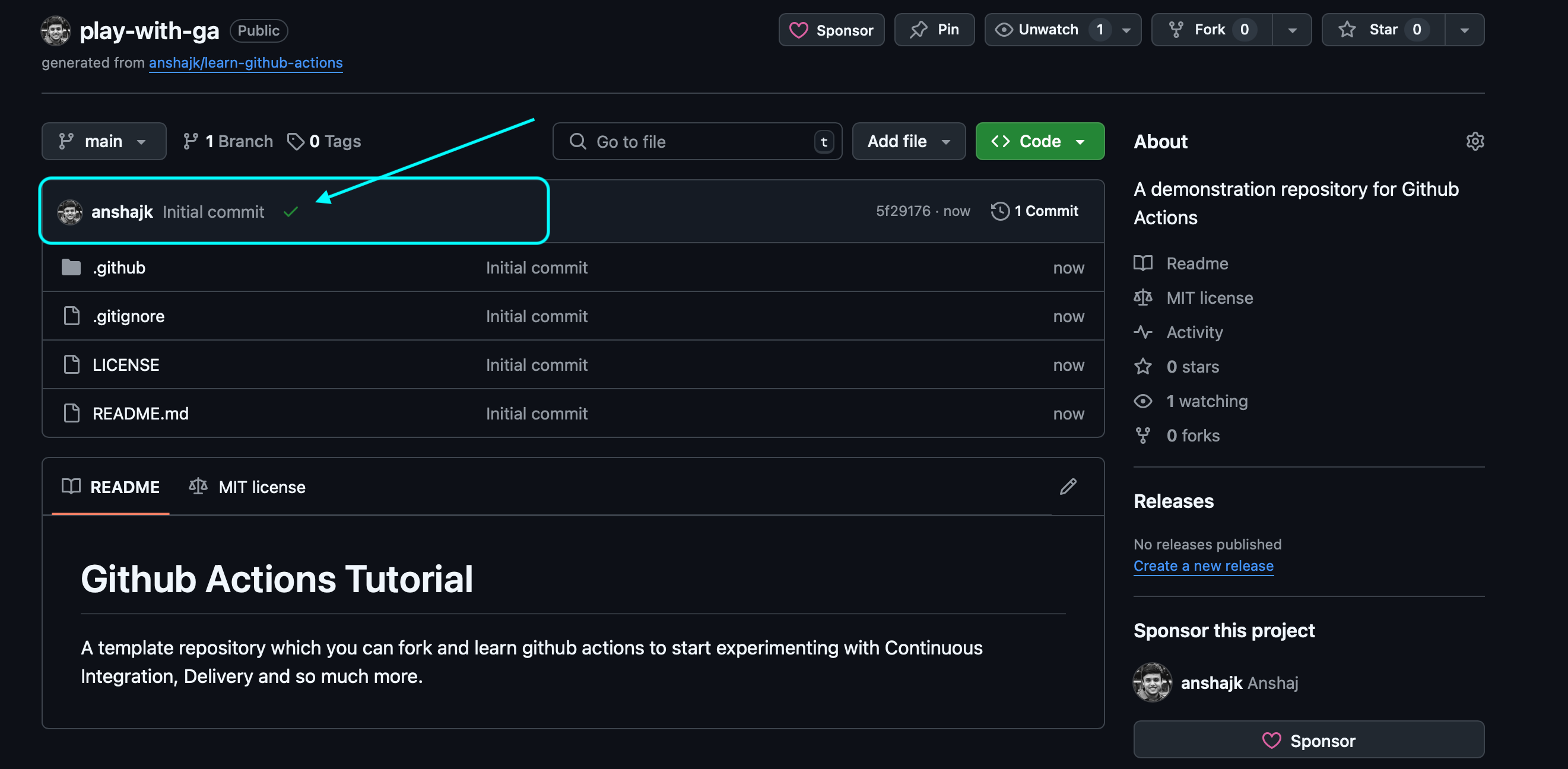
Task: Expand the Add file dropdown
Action: click(x=908, y=141)
